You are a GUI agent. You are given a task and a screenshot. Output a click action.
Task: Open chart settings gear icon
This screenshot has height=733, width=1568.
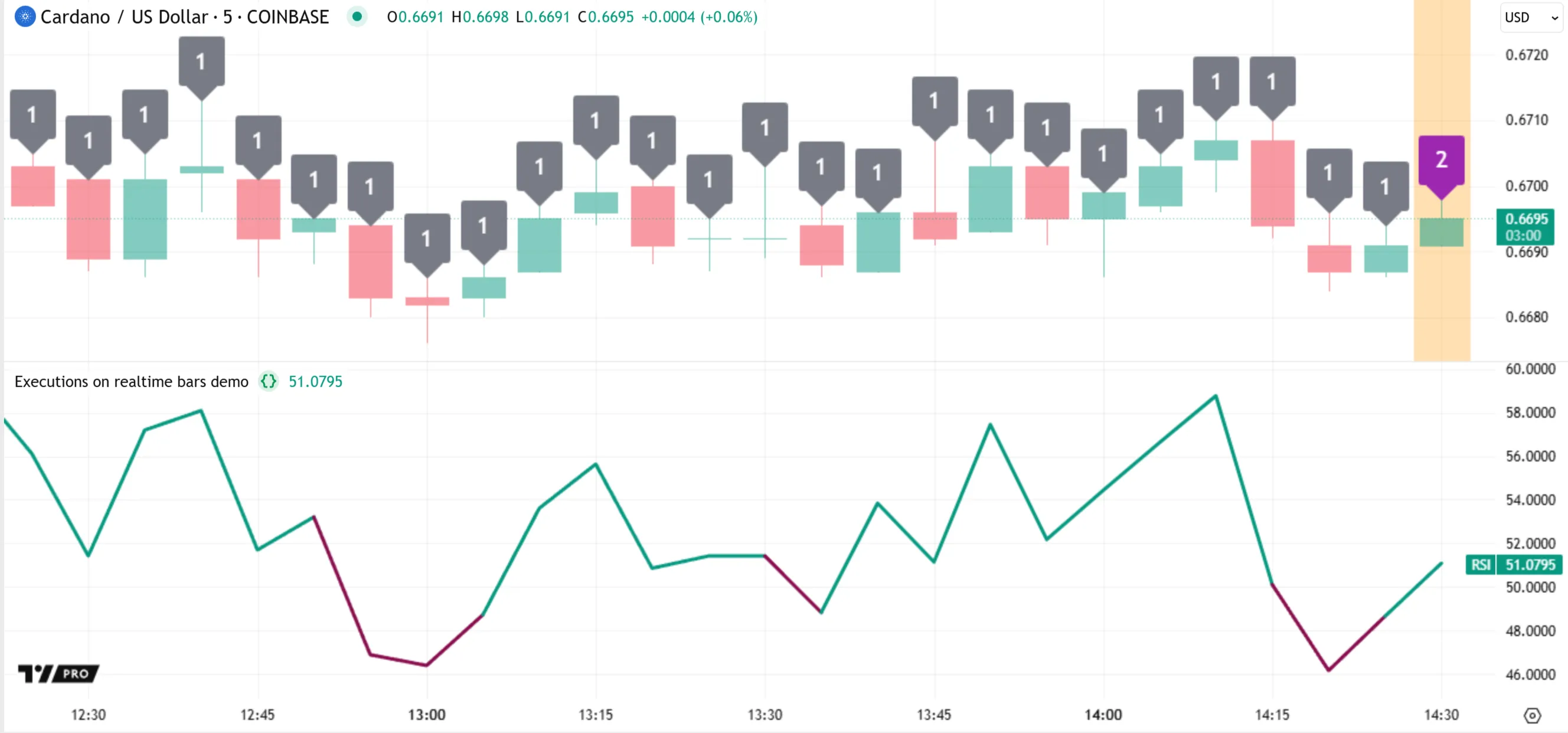point(1532,715)
